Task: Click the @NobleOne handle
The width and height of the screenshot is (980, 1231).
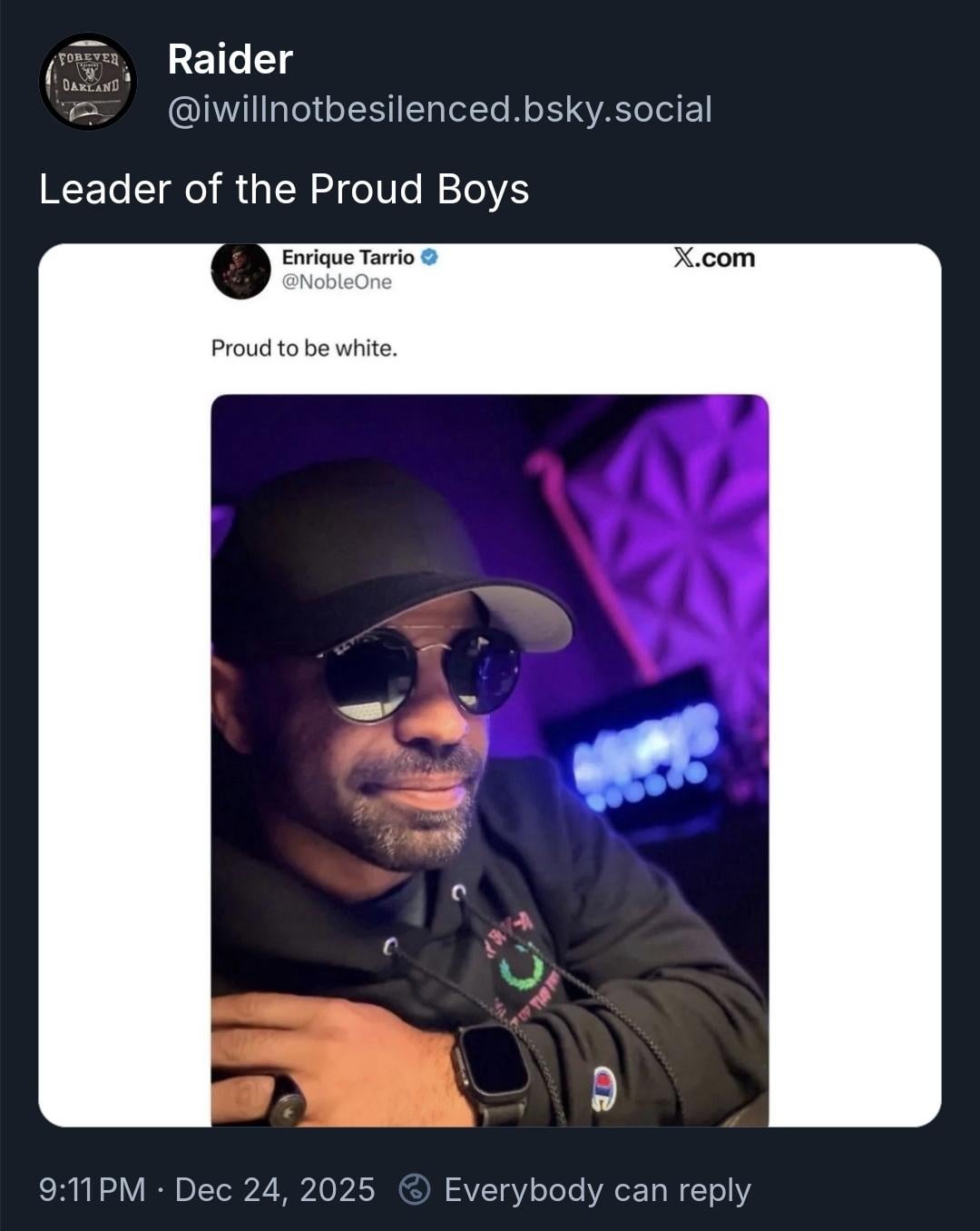Action: click(x=337, y=282)
